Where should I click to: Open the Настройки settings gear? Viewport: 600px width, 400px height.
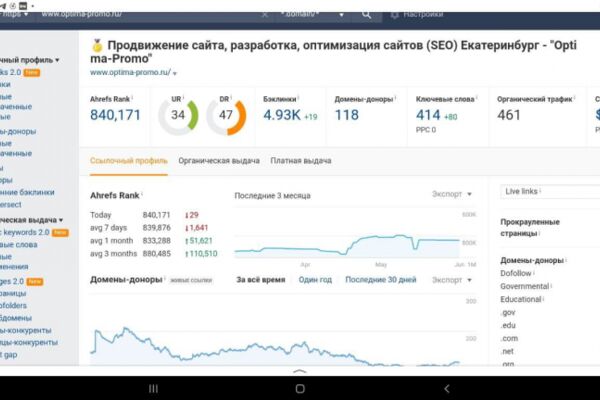(x=417, y=15)
